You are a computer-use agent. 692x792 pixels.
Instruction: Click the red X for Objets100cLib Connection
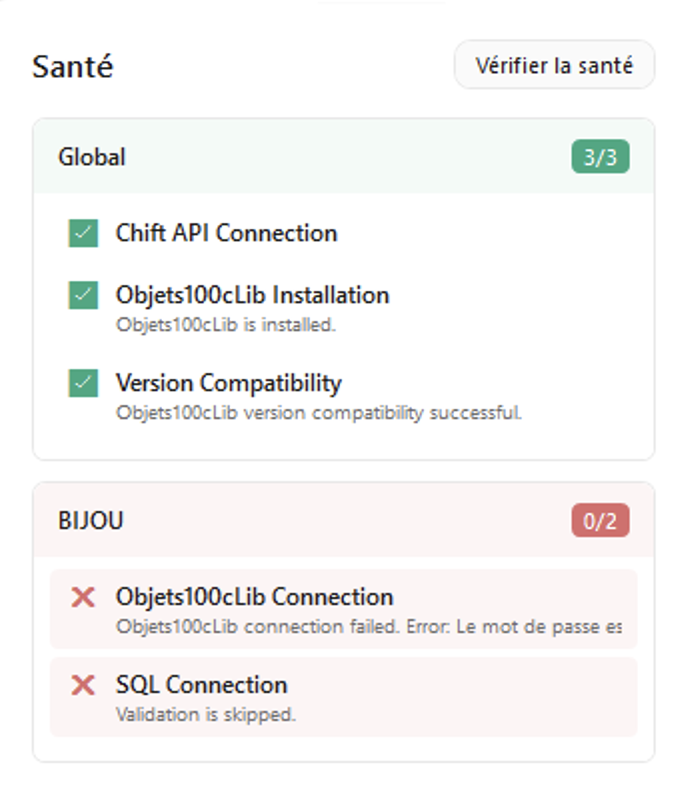tap(83, 597)
